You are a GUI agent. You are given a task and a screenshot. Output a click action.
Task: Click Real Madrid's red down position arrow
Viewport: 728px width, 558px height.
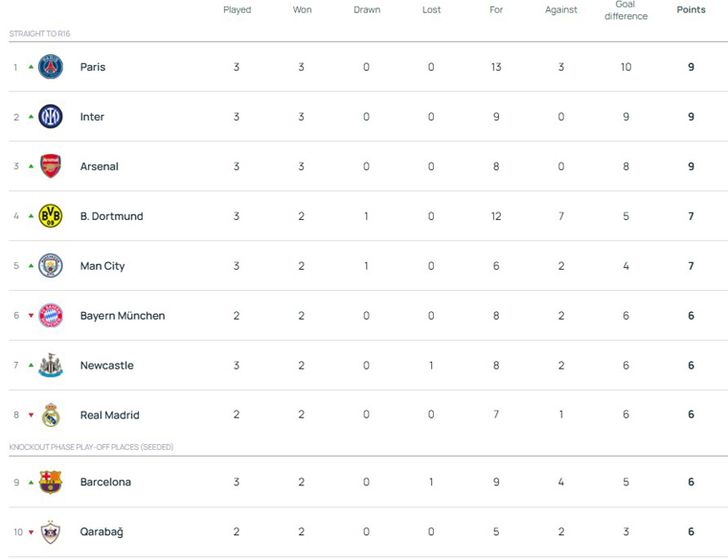[29, 415]
